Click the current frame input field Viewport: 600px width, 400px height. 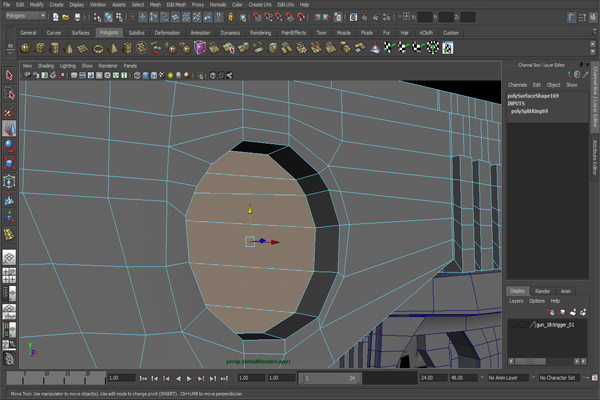point(122,378)
